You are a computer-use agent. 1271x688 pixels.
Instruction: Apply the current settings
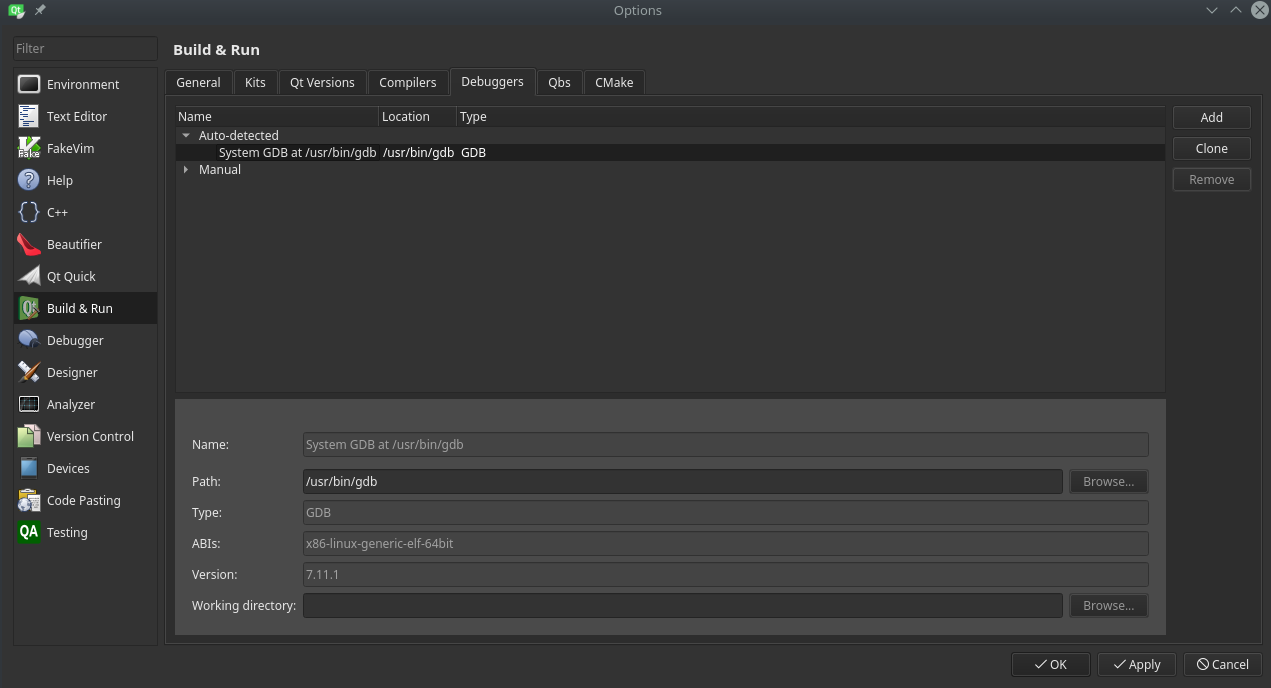tap(1136, 664)
